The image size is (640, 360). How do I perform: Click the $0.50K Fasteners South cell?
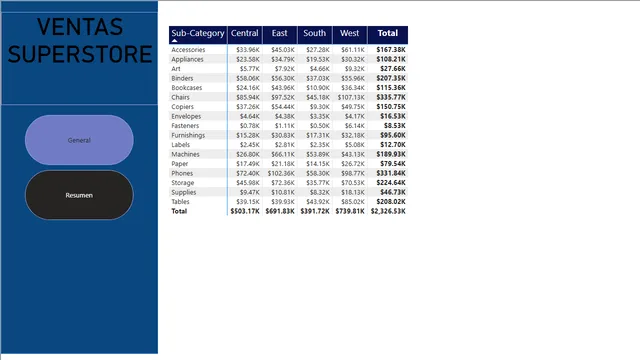[x=320, y=126]
